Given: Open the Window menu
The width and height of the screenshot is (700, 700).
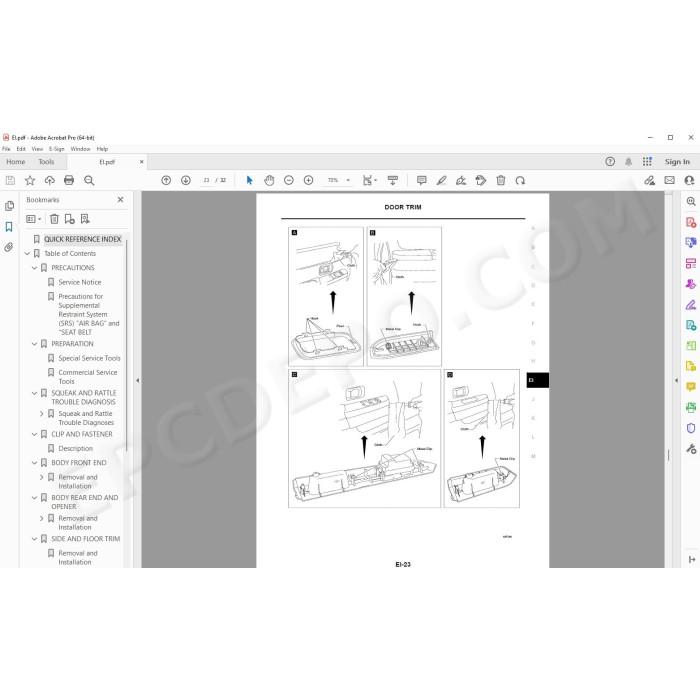Looking at the screenshot, I should (x=80, y=149).
